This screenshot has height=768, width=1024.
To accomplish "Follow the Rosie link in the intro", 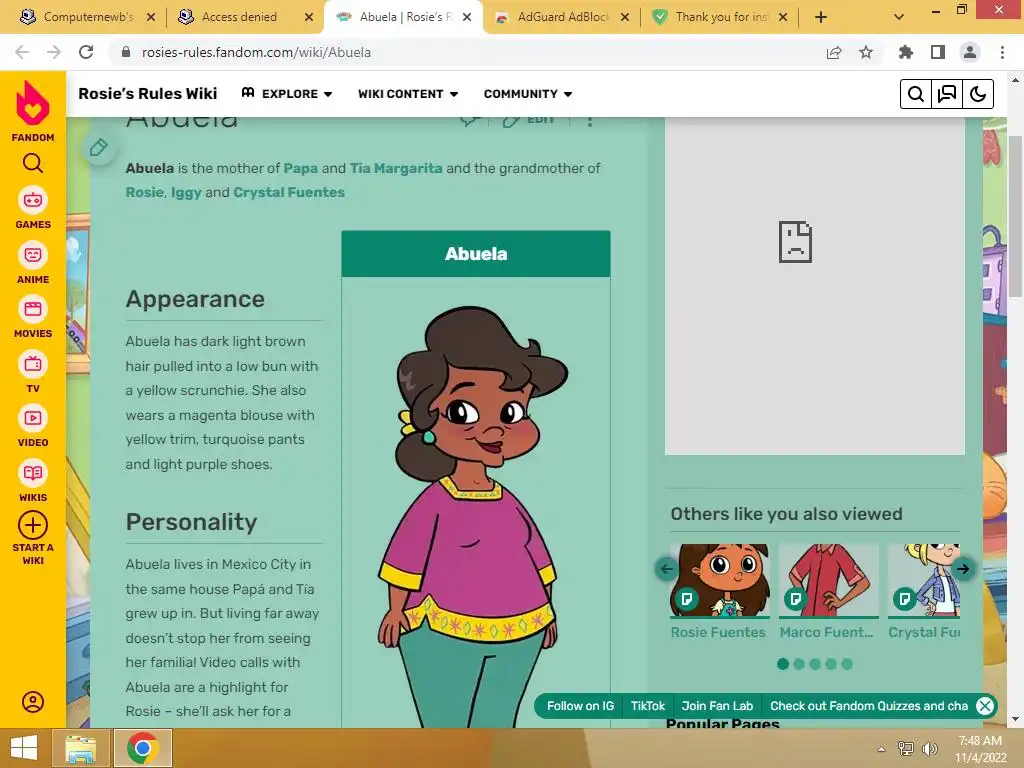I will pos(144,193).
